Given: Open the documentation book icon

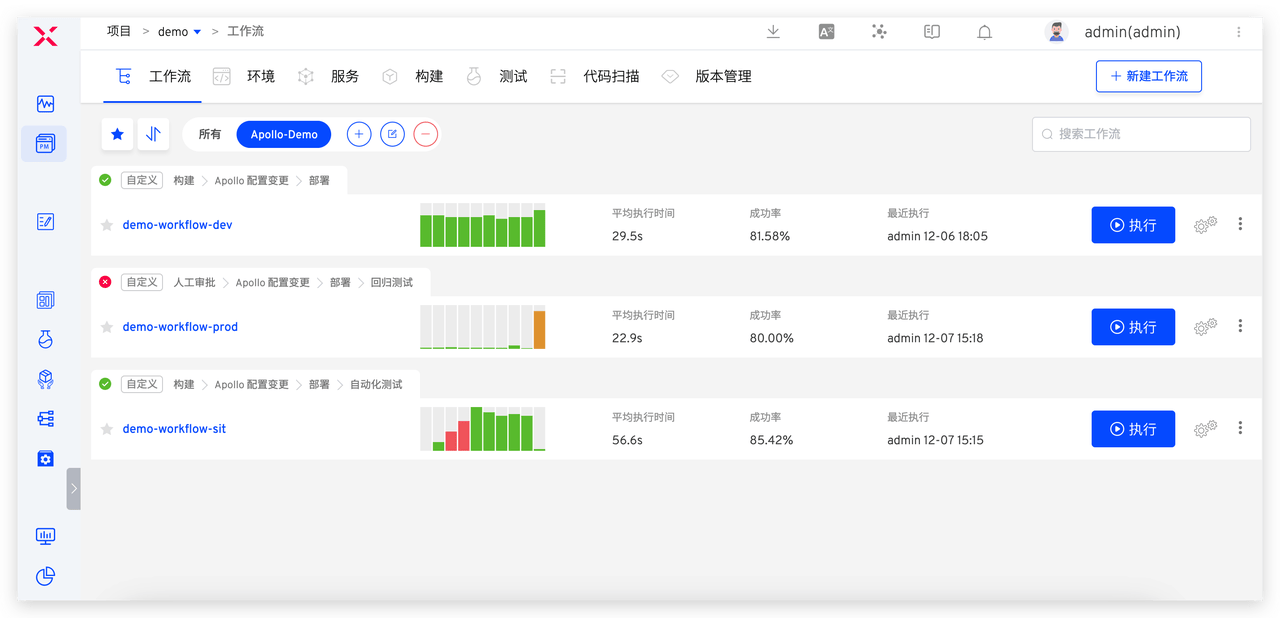Looking at the screenshot, I should (x=931, y=31).
